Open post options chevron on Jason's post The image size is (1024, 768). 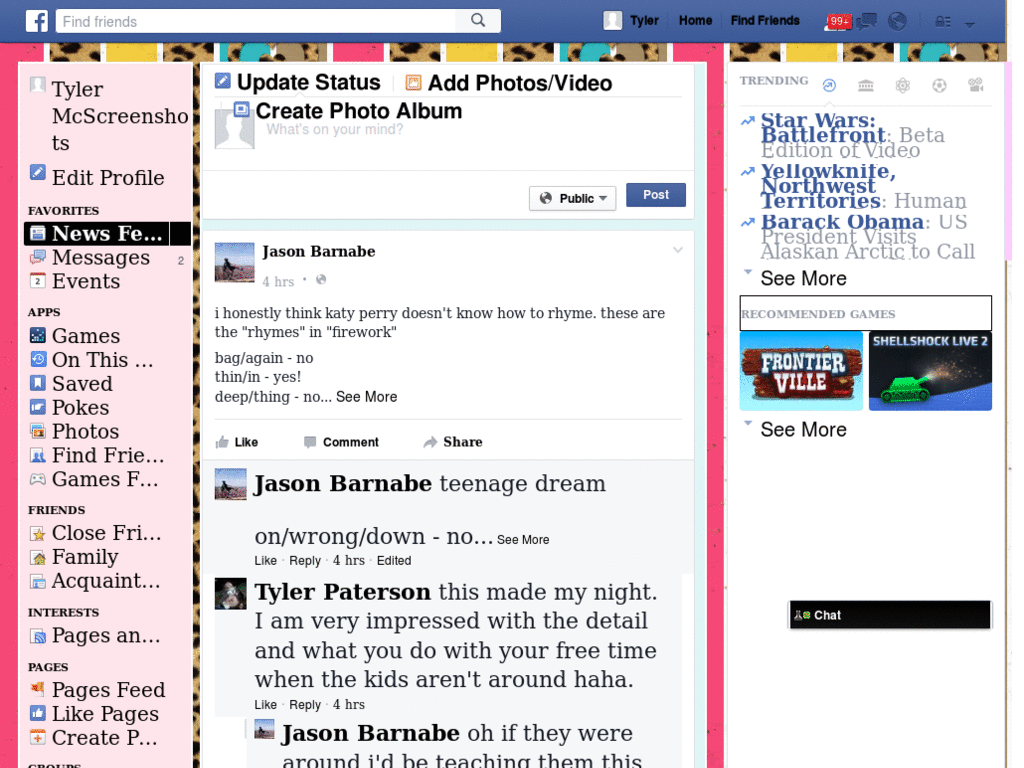(678, 250)
